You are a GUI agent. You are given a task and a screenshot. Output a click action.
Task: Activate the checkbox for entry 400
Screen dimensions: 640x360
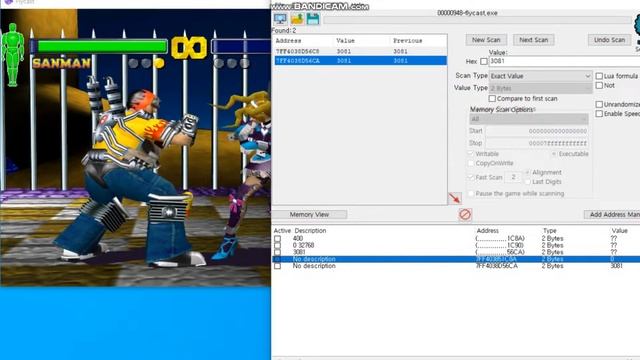[x=278, y=238]
